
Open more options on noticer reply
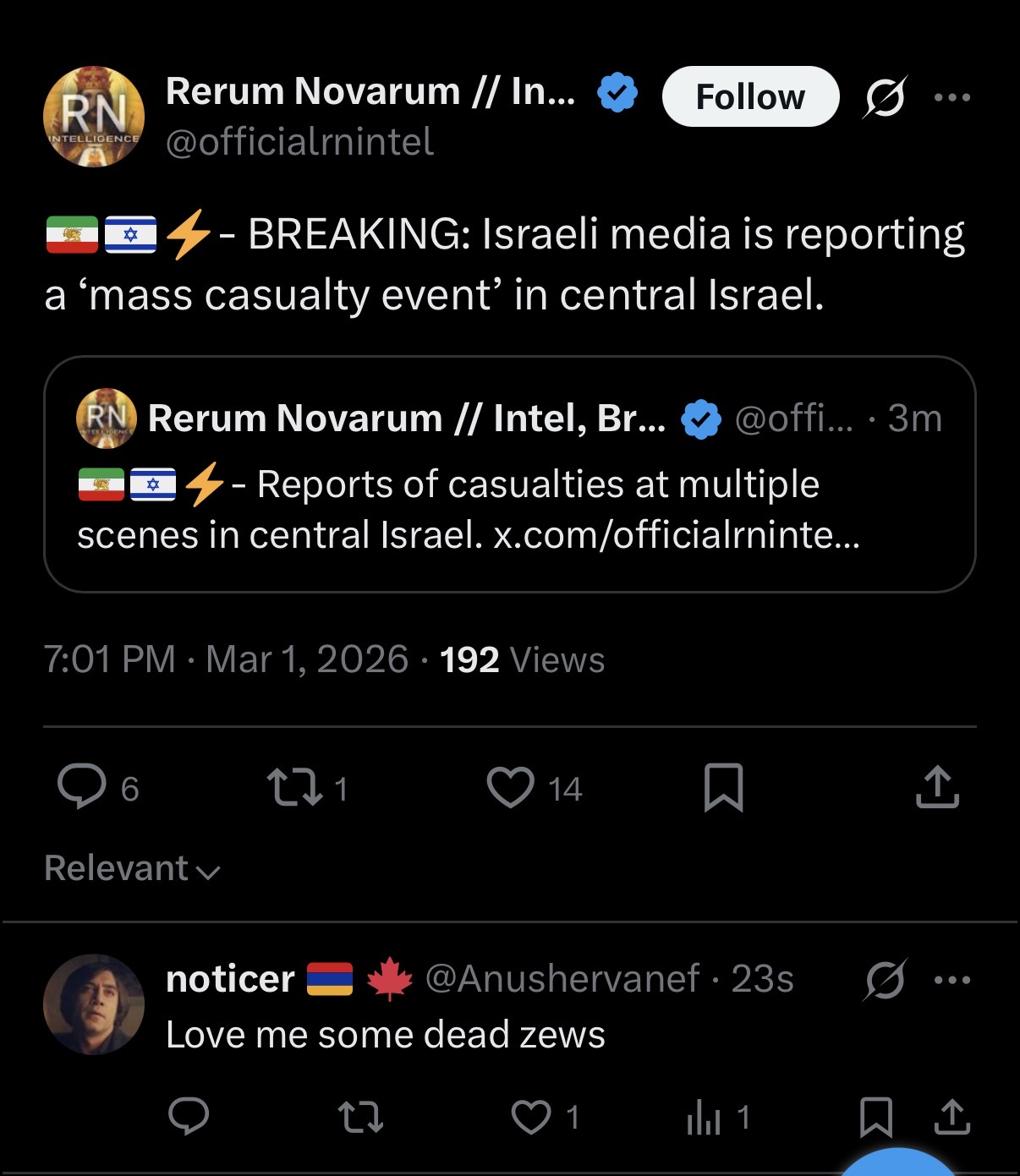[x=952, y=980]
